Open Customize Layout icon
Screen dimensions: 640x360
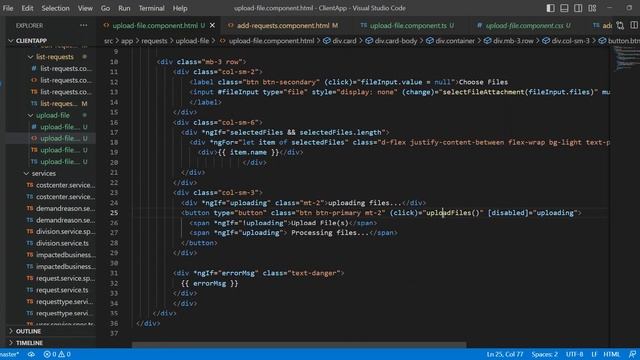(592, 8)
